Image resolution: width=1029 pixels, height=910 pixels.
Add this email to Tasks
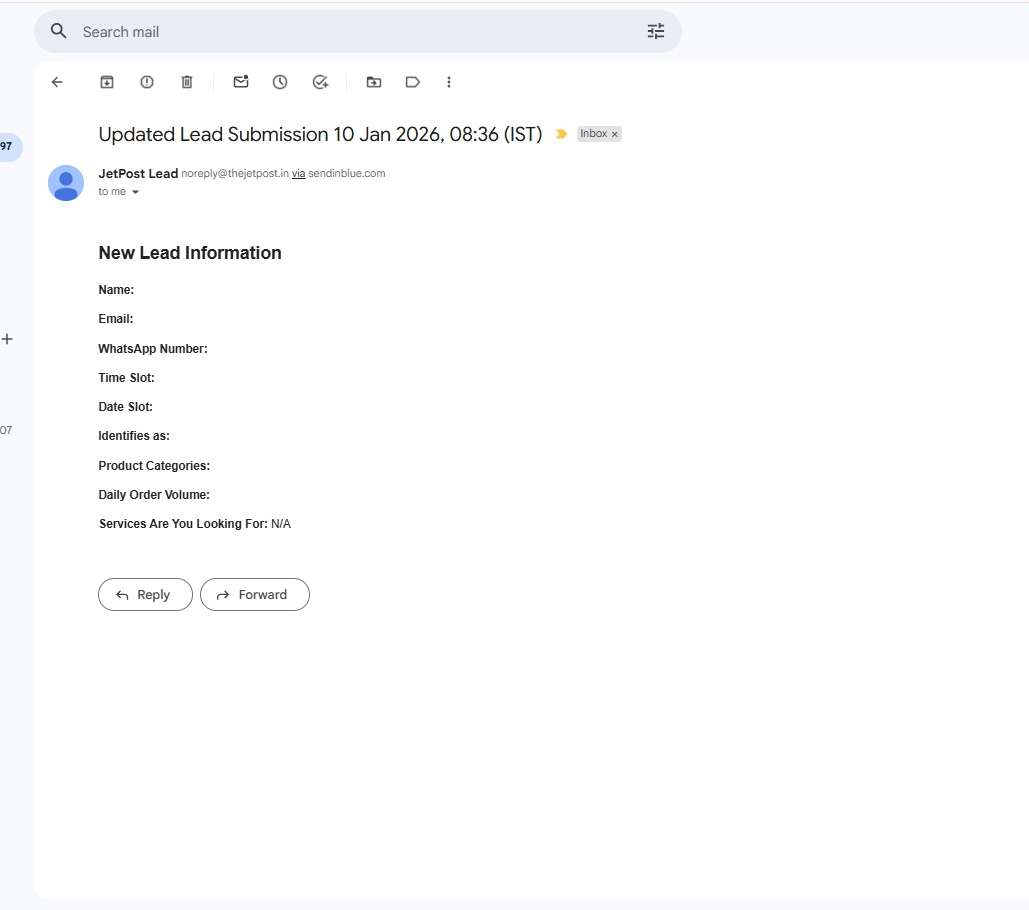(x=320, y=82)
